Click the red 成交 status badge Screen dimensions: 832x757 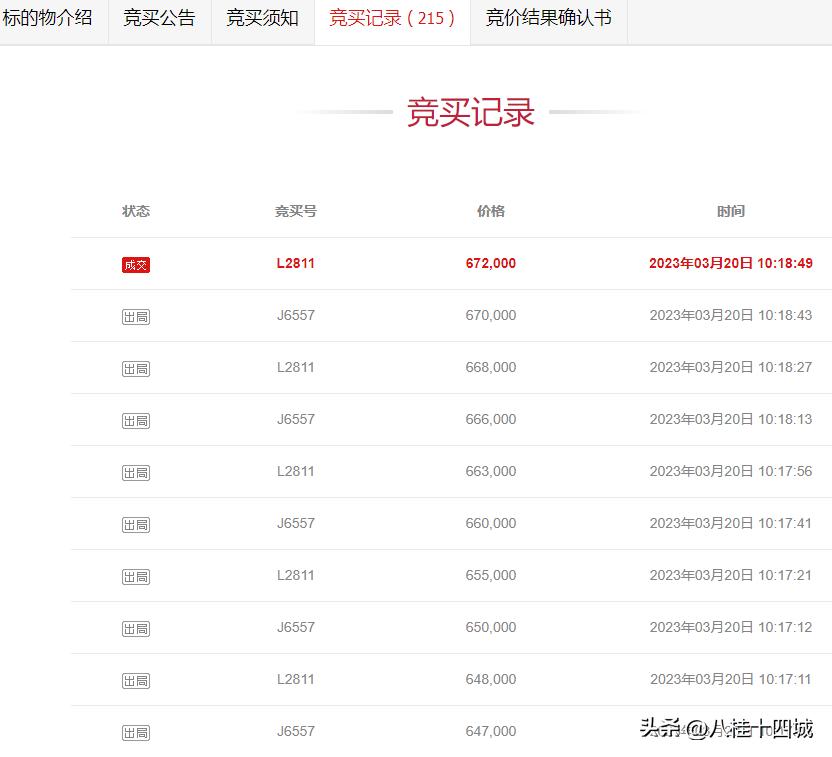tap(135, 264)
